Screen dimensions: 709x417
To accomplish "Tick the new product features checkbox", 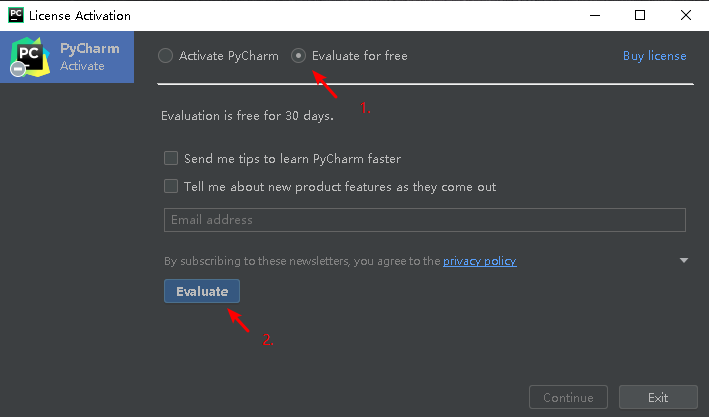I will point(171,186).
